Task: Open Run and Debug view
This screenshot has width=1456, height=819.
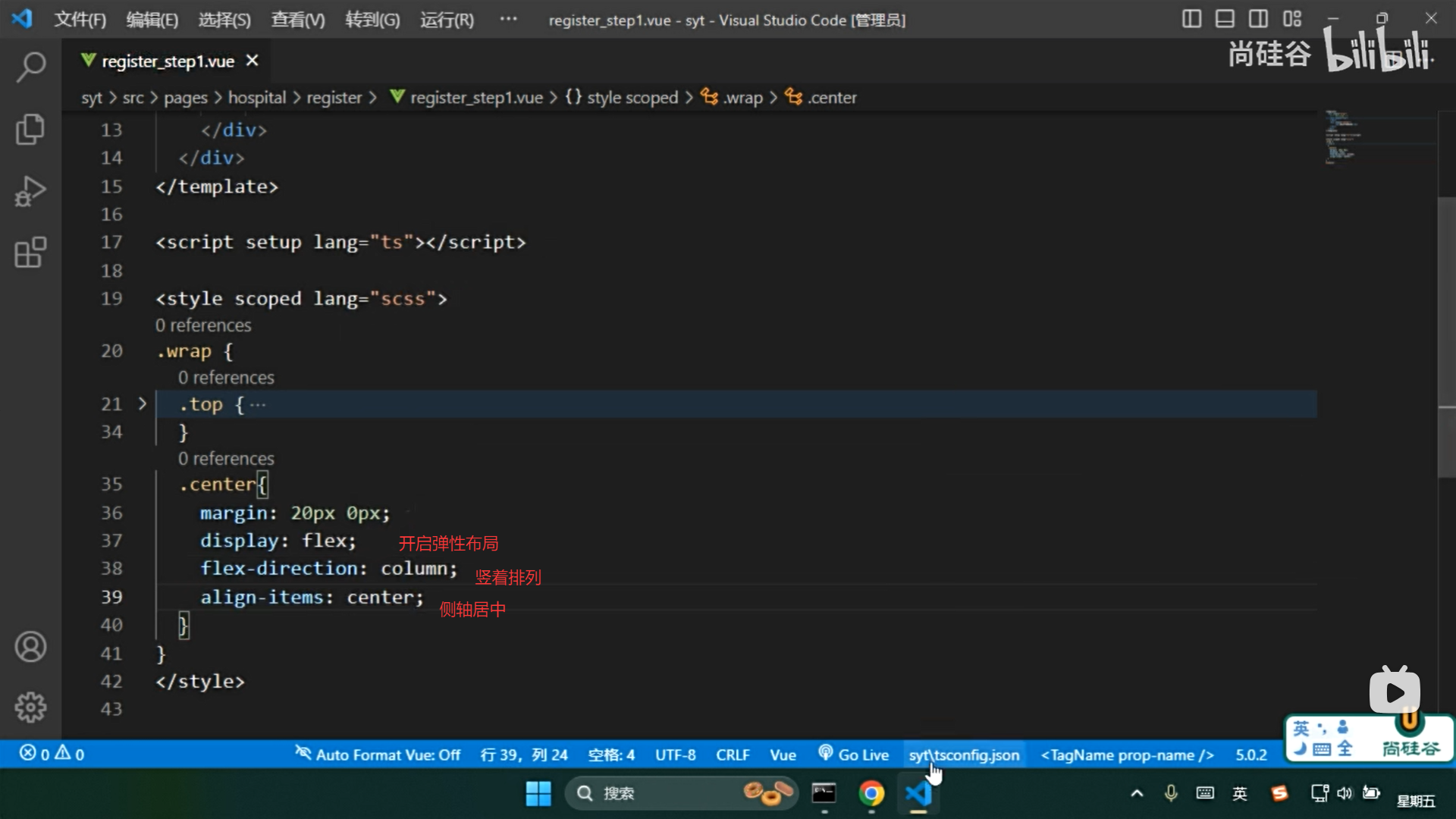Action: tap(30, 191)
